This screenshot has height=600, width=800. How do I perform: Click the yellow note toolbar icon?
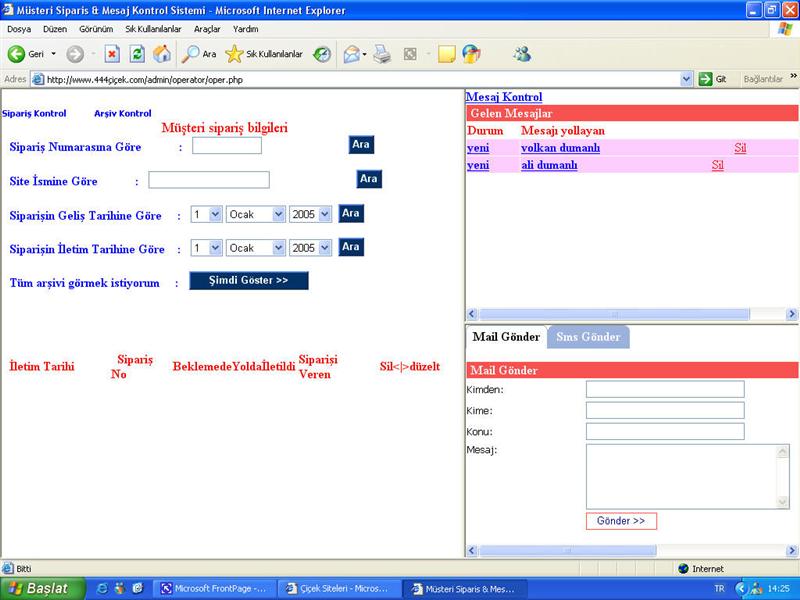click(x=446, y=54)
